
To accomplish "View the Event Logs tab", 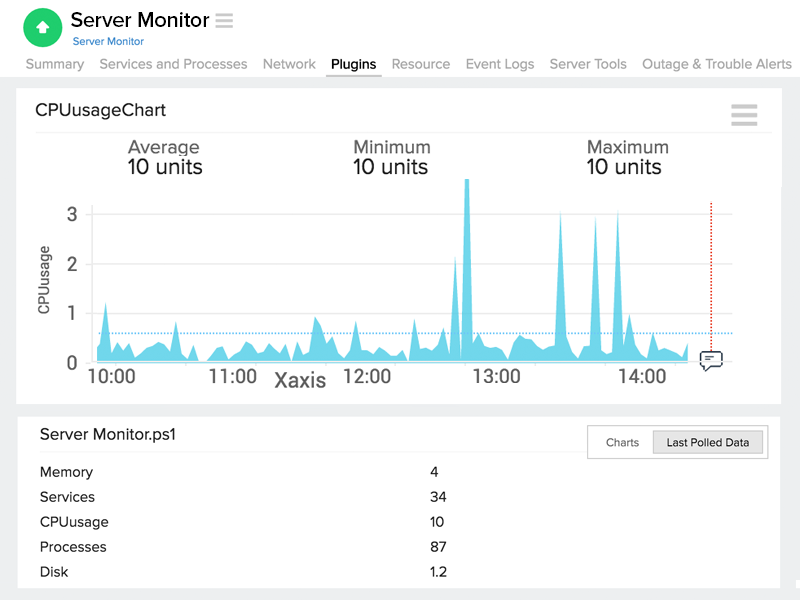I will 500,64.
